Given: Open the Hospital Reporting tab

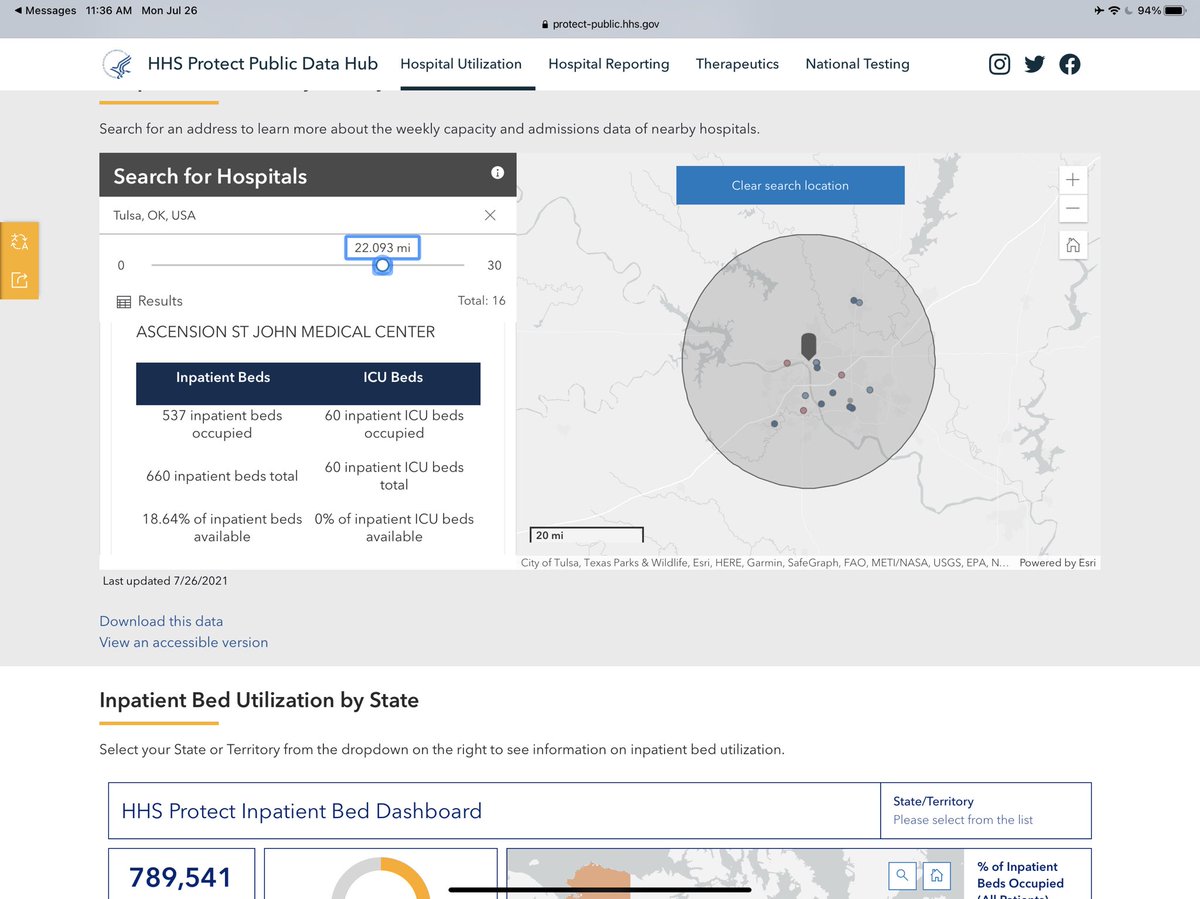Looking at the screenshot, I should 609,64.
